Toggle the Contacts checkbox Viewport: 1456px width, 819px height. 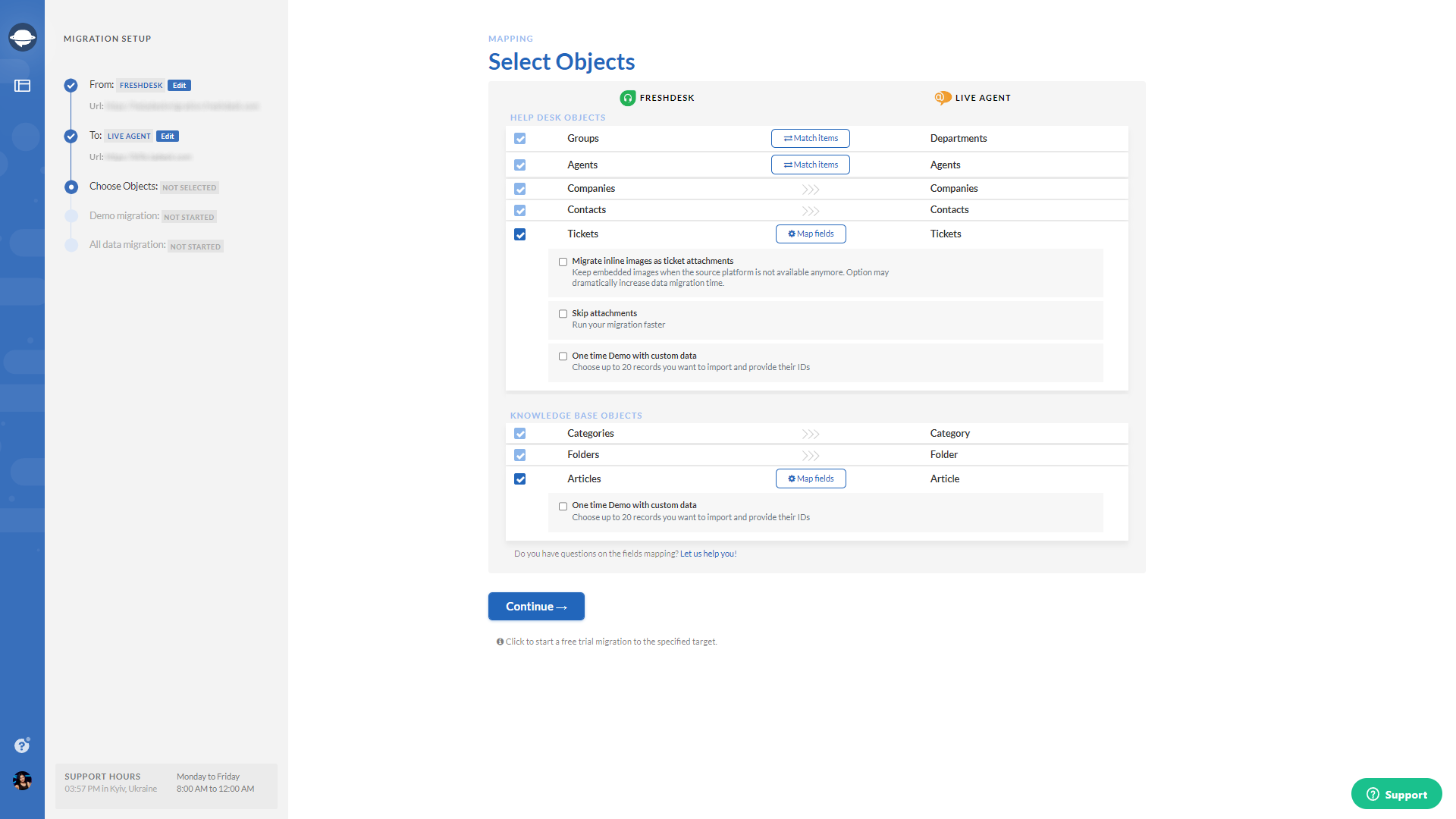pyautogui.click(x=519, y=210)
